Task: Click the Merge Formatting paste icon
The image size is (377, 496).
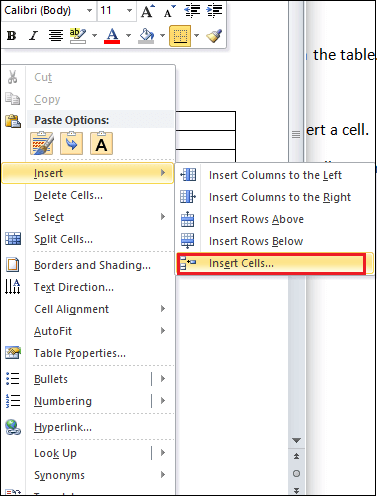Action: click(x=71, y=143)
